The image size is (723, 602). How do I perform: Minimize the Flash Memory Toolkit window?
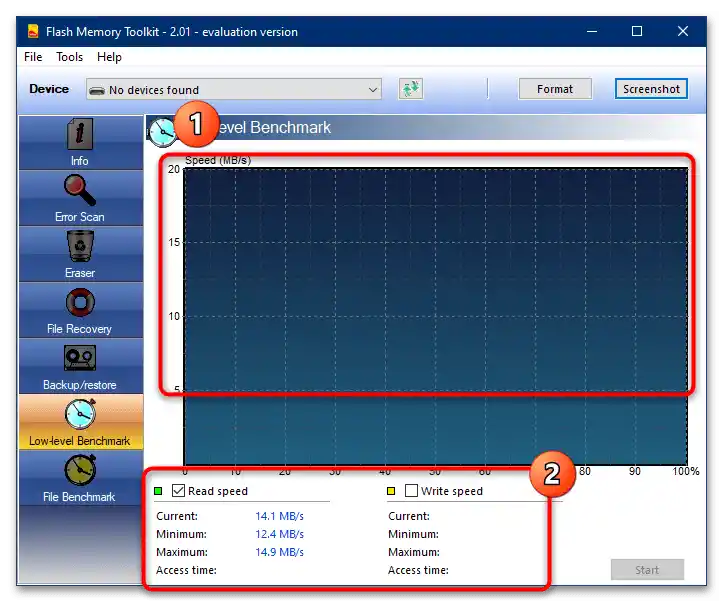coord(592,31)
